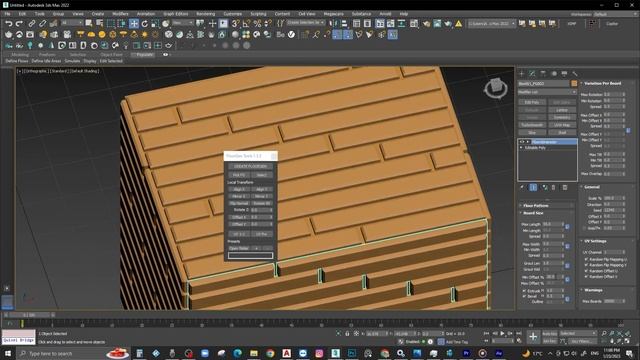Screen dimensions: 640x360
Task: Toggle the 3D Snaps icon
Action: tap(236, 24)
